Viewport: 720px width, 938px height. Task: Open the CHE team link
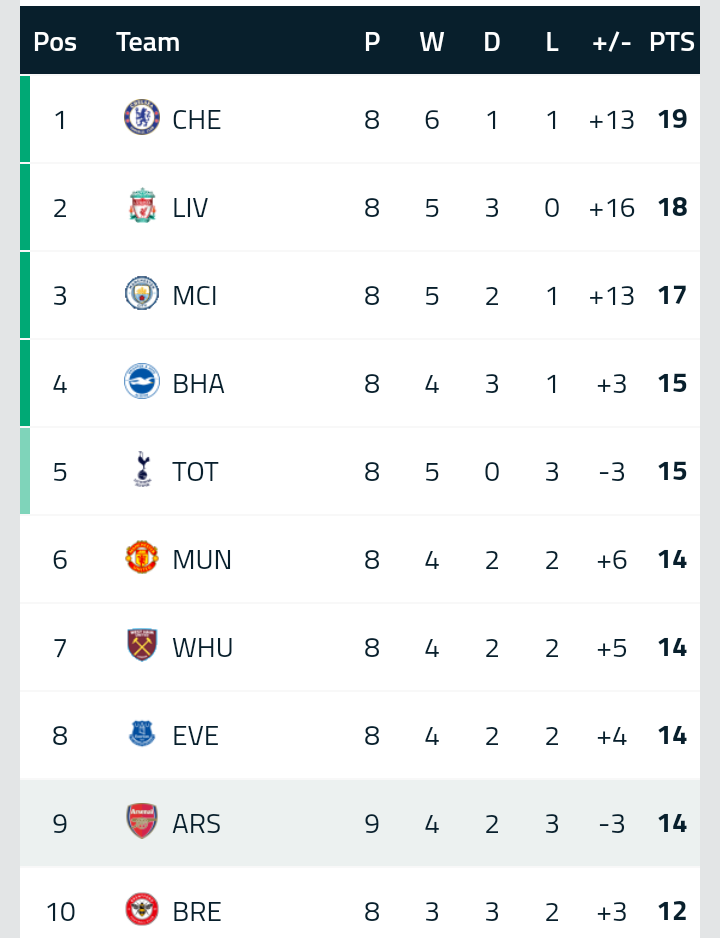[x=197, y=120]
